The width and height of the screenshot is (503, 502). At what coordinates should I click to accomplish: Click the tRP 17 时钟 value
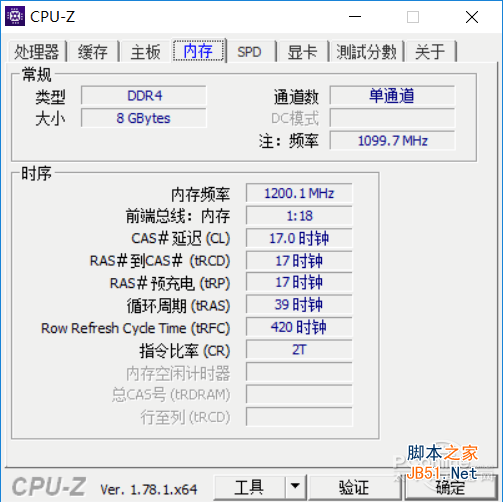click(299, 282)
